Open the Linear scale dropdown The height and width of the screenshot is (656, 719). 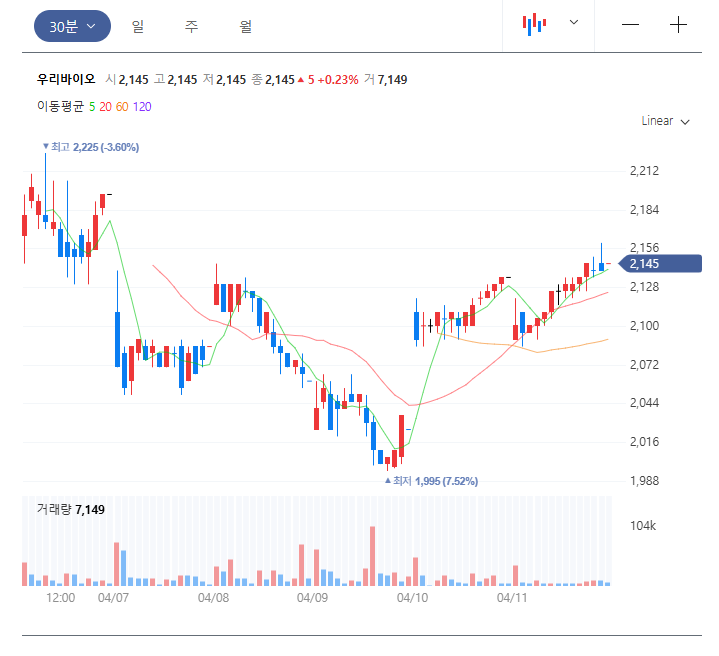pyautogui.click(x=665, y=121)
